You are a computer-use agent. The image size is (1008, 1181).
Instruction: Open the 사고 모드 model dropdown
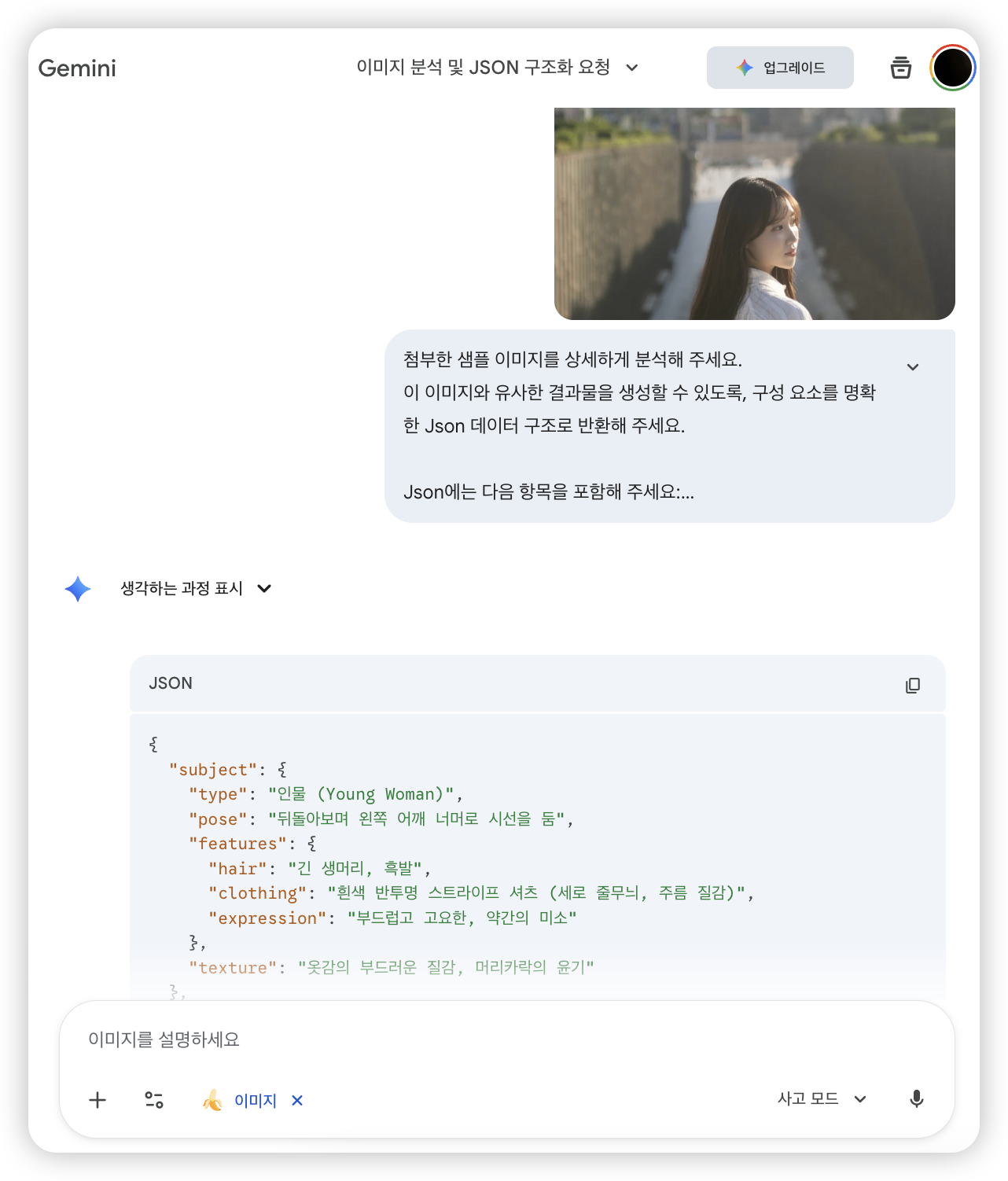click(822, 1099)
